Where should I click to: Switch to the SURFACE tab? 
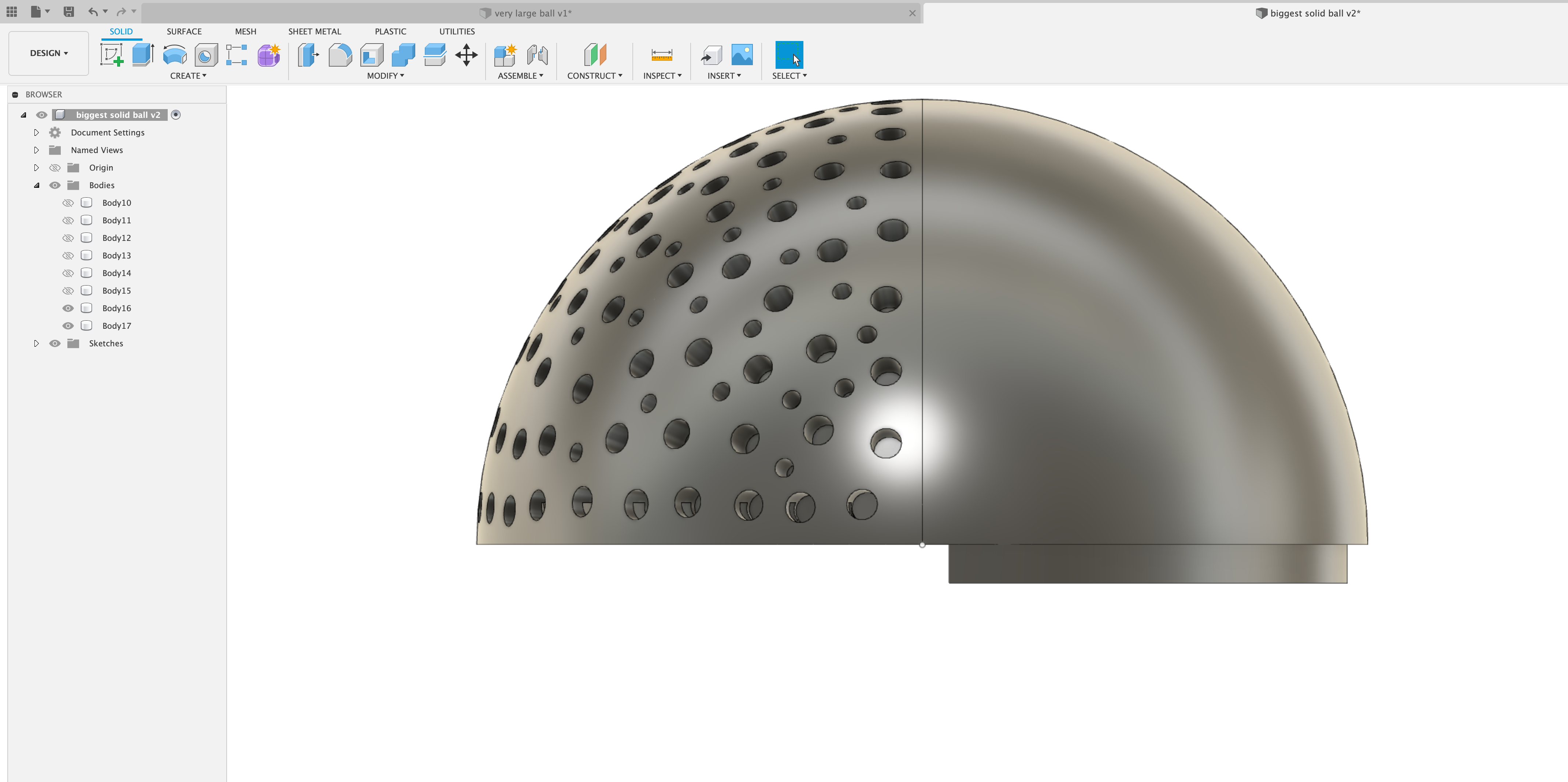184,31
